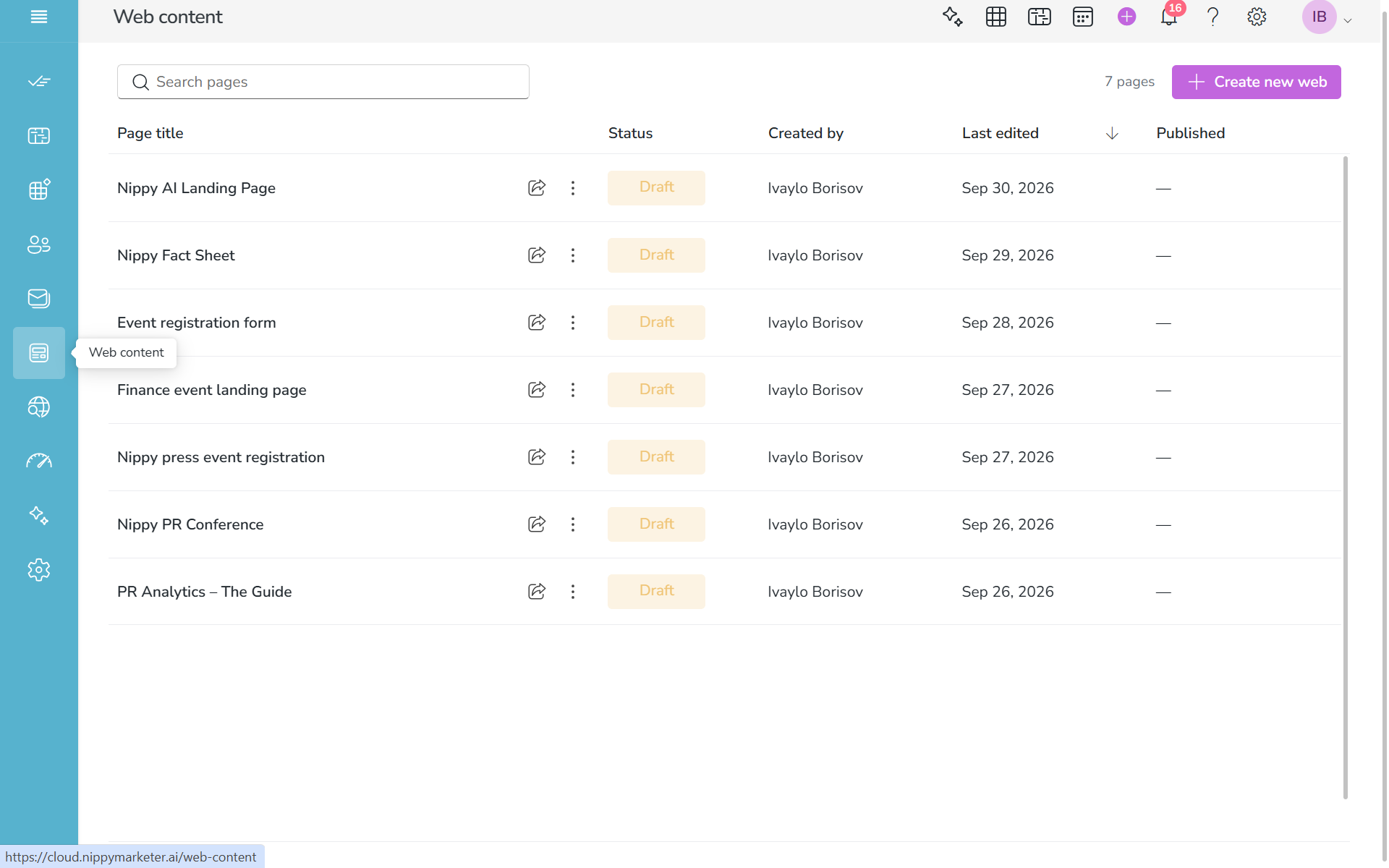Open the grid widgets sidebar icon
This screenshot has height=868, width=1389.
click(x=39, y=190)
